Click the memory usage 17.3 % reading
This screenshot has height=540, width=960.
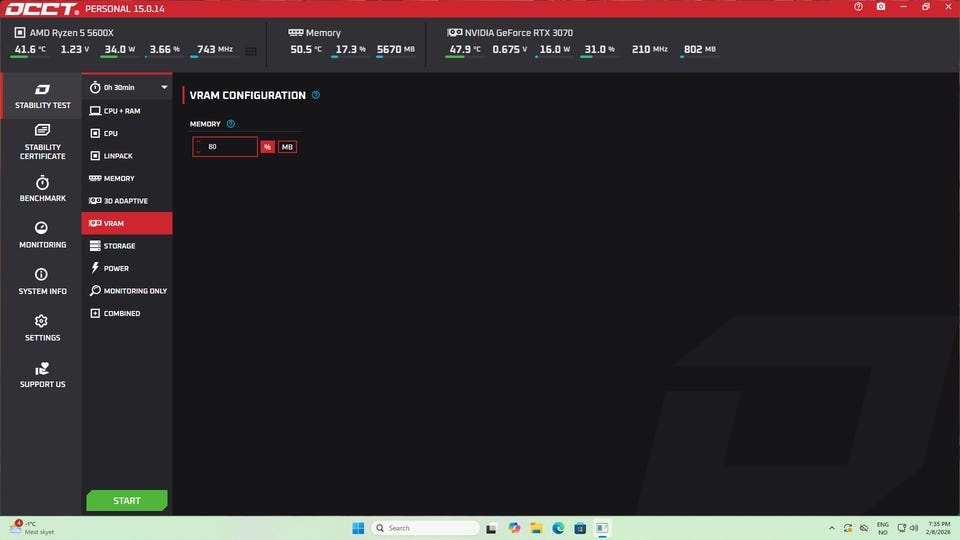350,50
